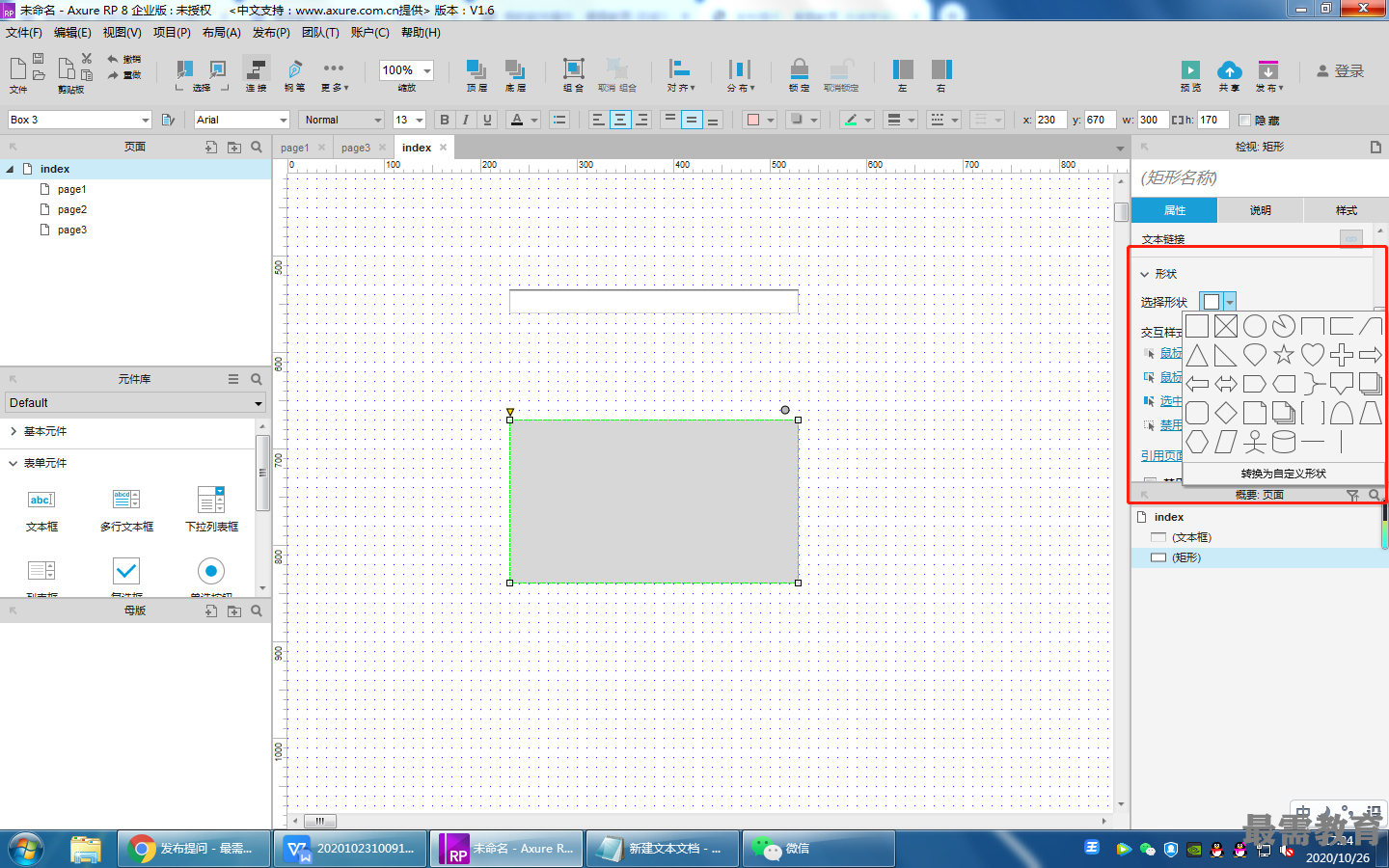Click the x position input field
1389x868 pixels.
tap(1050, 120)
